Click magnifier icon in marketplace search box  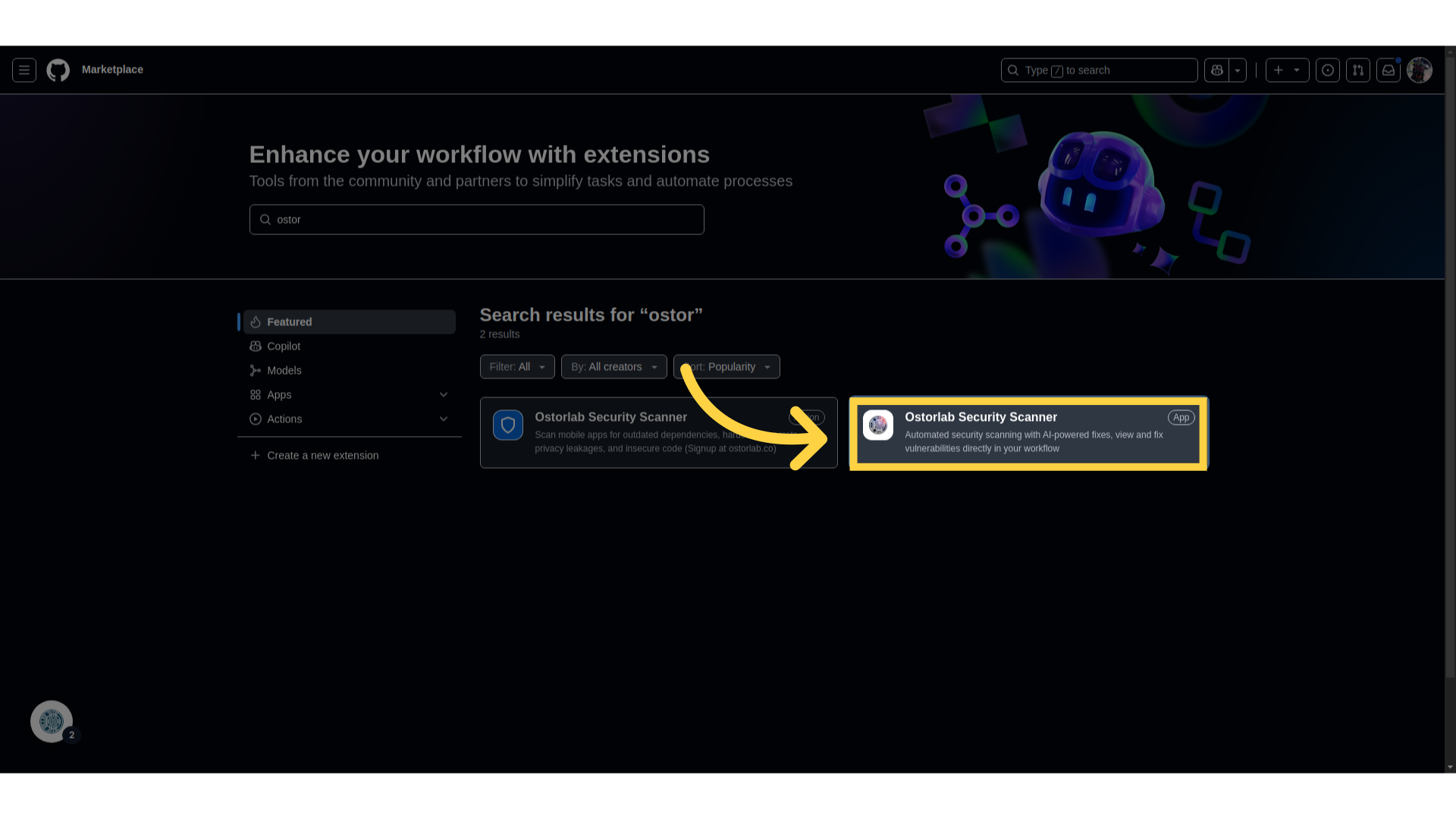(265, 219)
